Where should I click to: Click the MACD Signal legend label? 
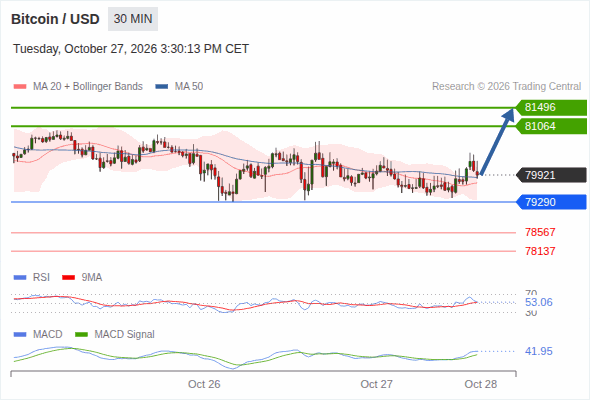pyautogui.click(x=125, y=334)
